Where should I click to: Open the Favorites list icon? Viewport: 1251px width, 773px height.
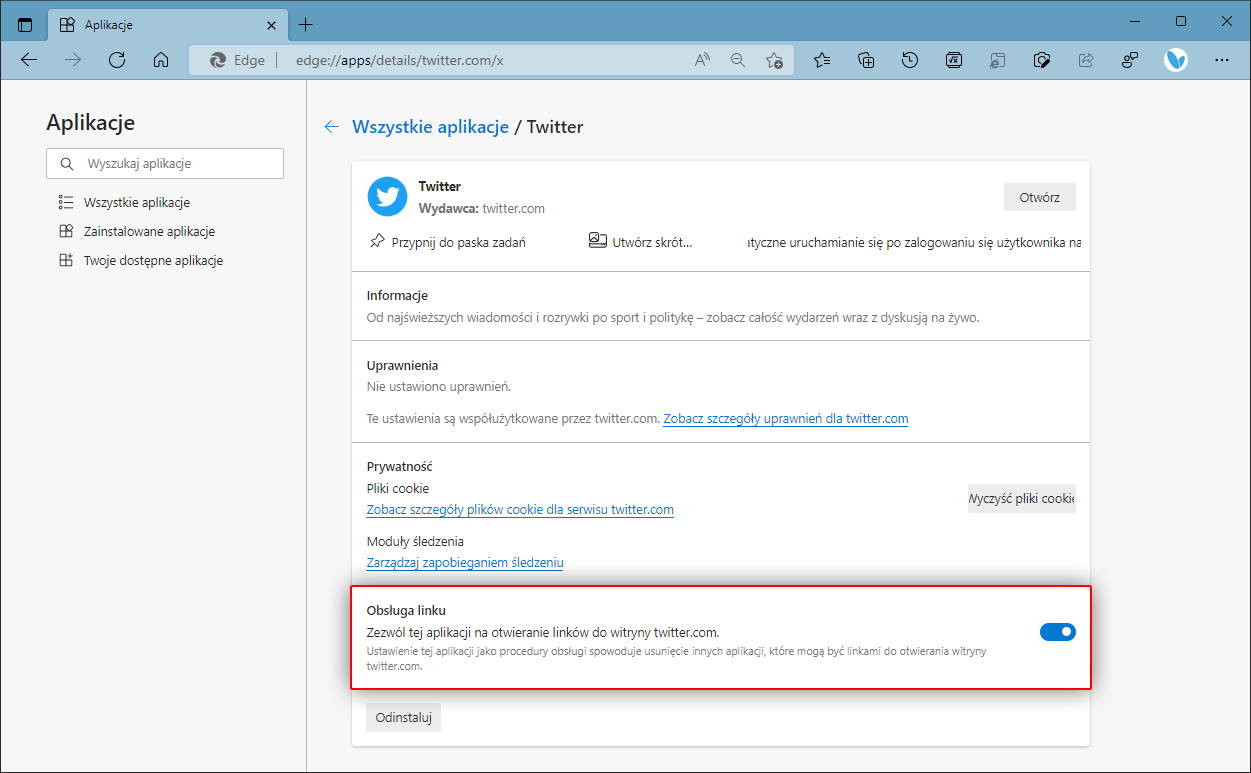pos(822,60)
